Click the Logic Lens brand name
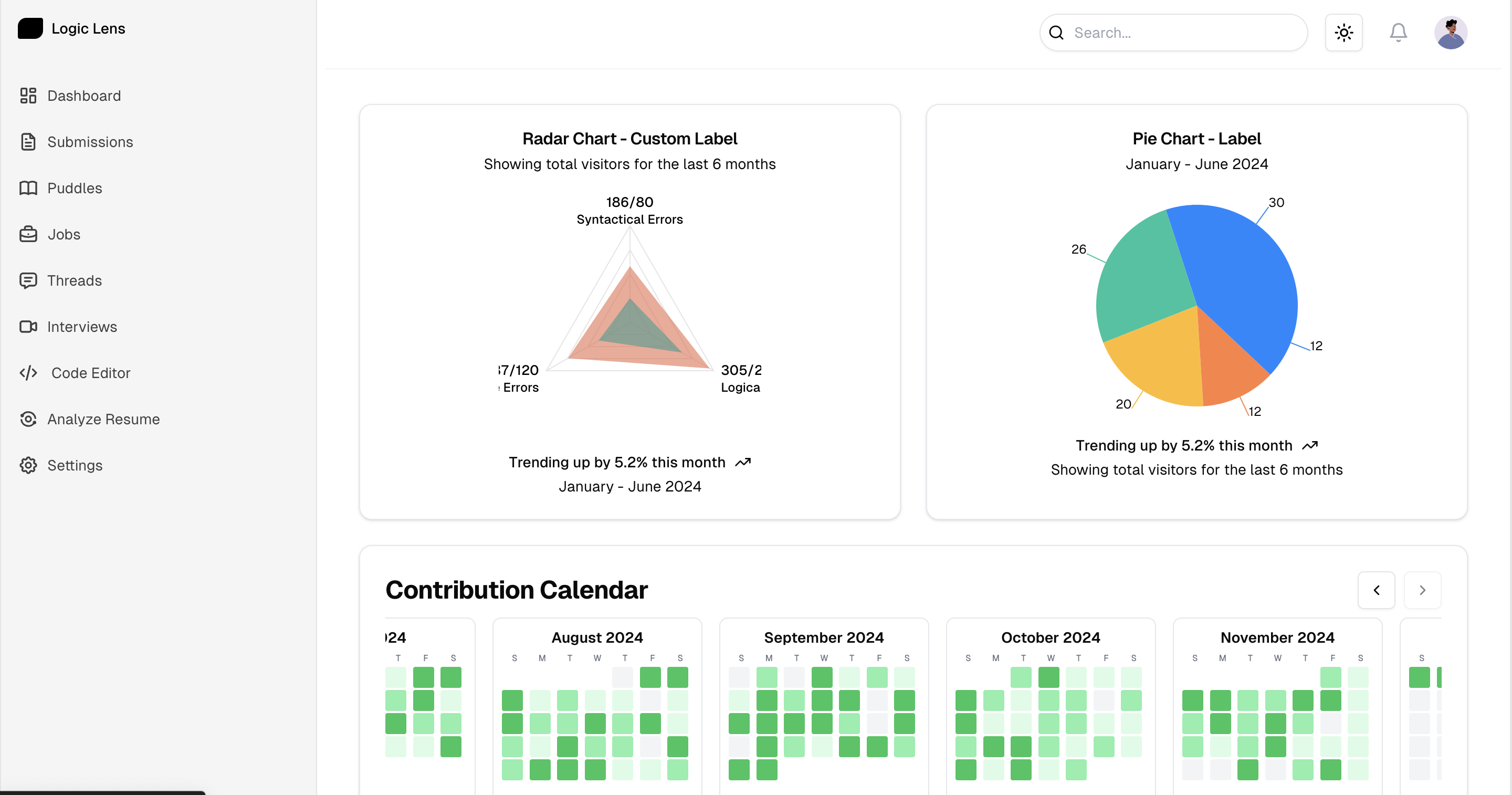Screen dimensions: 1512x795 click(x=88, y=28)
